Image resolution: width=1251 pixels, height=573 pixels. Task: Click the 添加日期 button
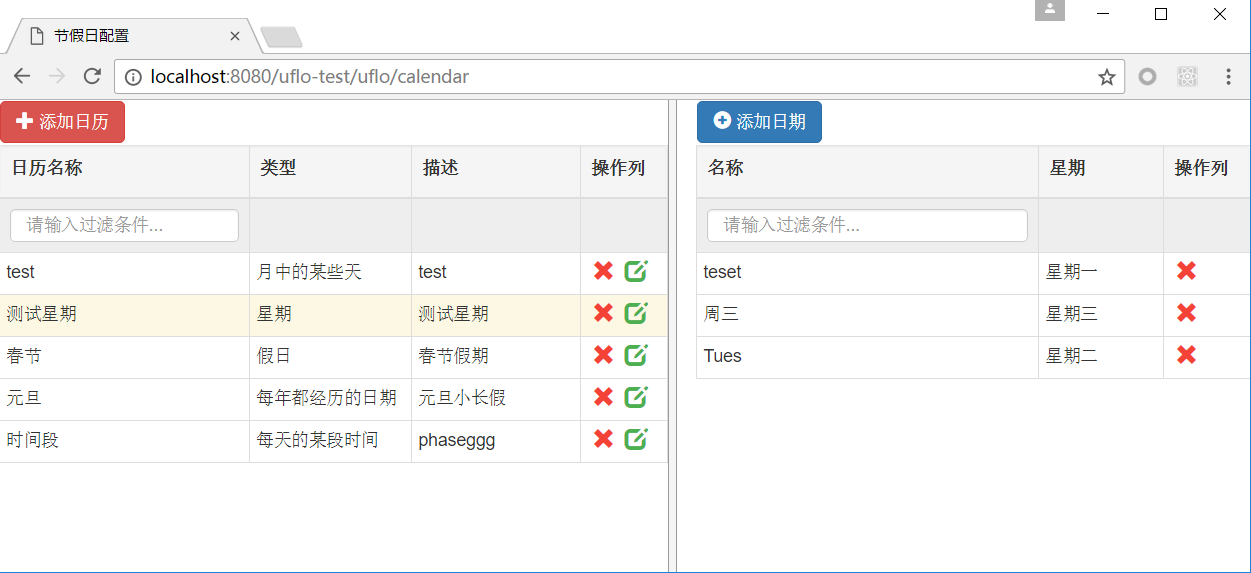pyautogui.click(x=759, y=122)
